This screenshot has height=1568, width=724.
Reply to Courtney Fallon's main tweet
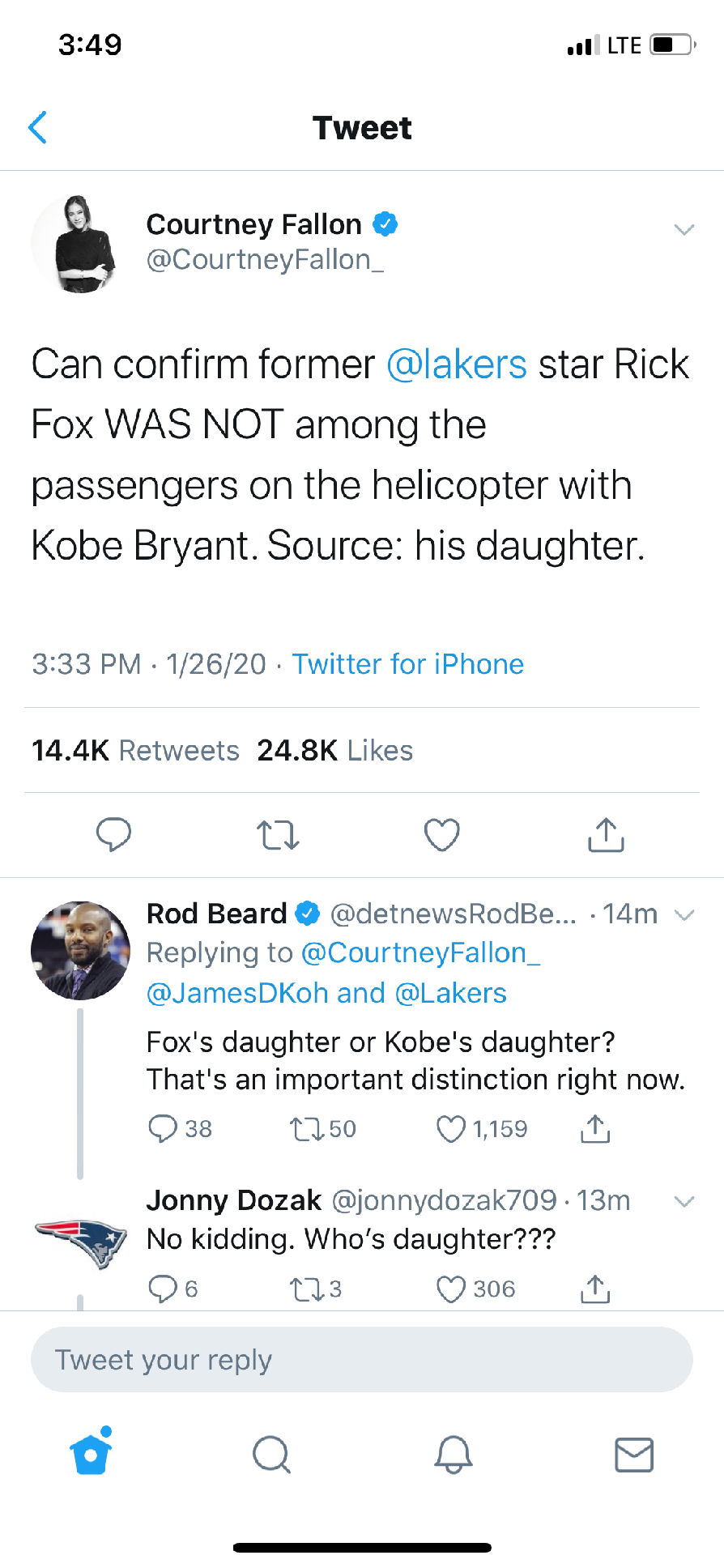(x=113, y=835)
